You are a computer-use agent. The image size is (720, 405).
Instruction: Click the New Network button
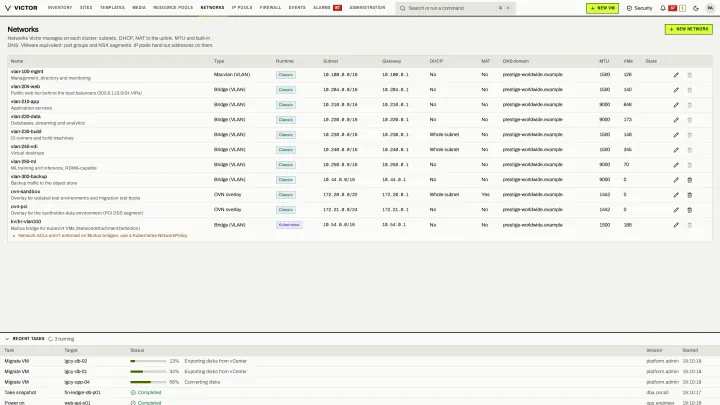pyautogui.click(x=688, y=29)
